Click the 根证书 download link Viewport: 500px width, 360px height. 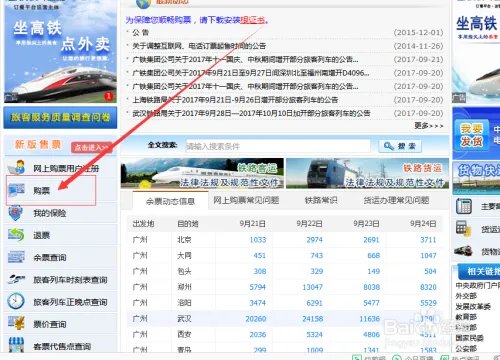(252, 20)
